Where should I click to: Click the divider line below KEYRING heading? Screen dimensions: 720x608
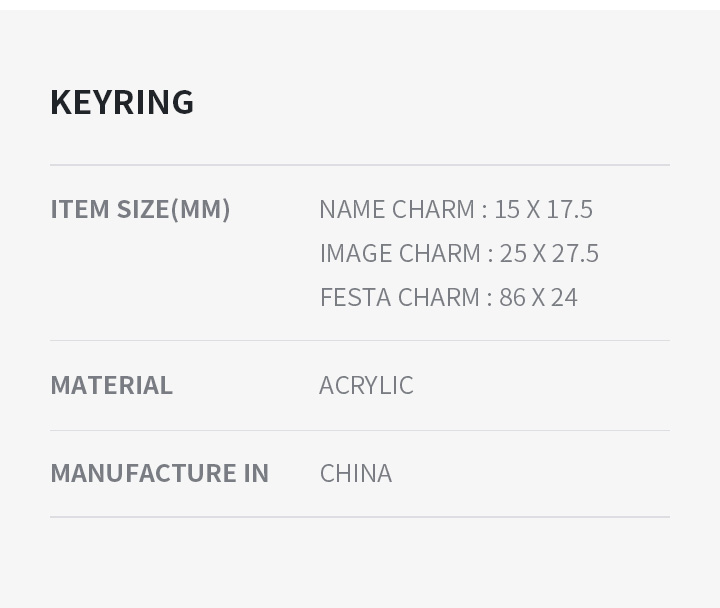(x=360, y=165)
